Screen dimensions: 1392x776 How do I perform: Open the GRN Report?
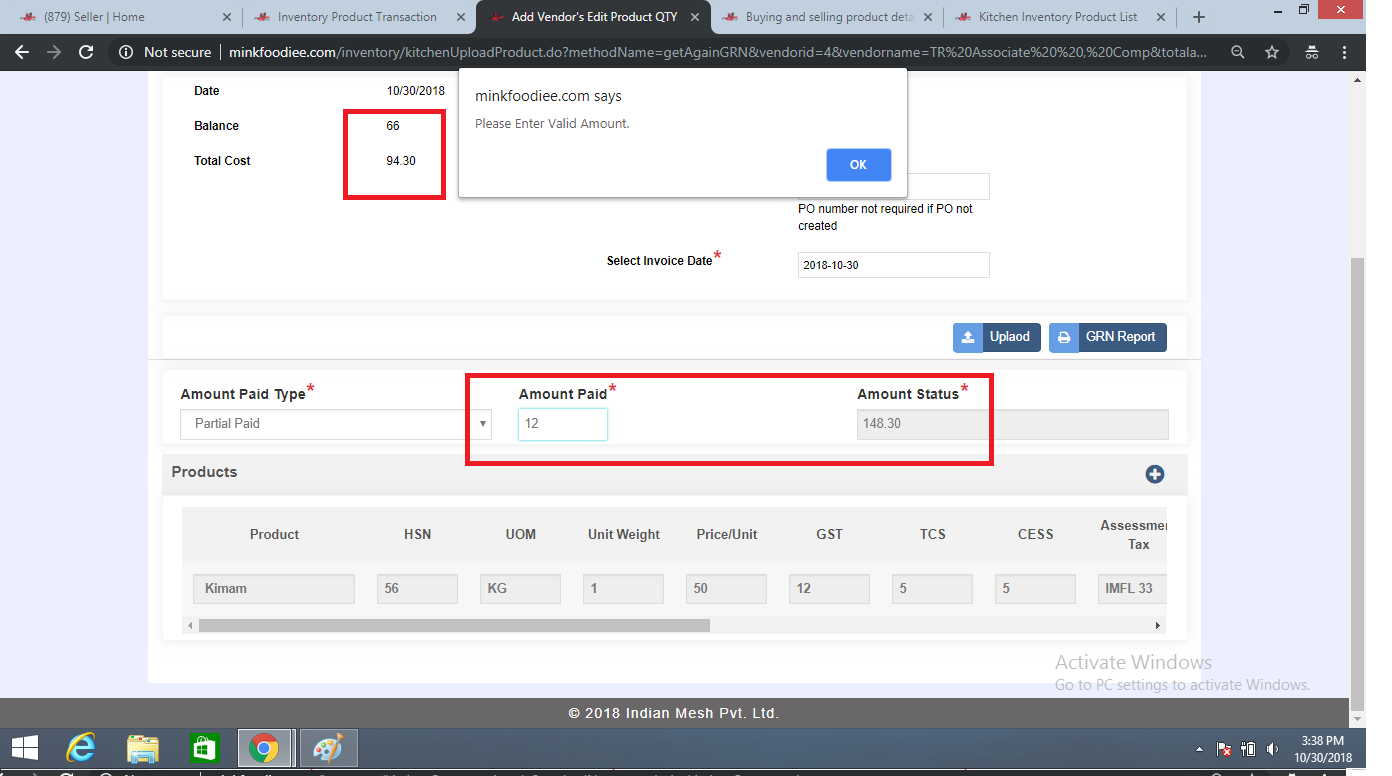pyautogui.click(x=1108, y=337)
